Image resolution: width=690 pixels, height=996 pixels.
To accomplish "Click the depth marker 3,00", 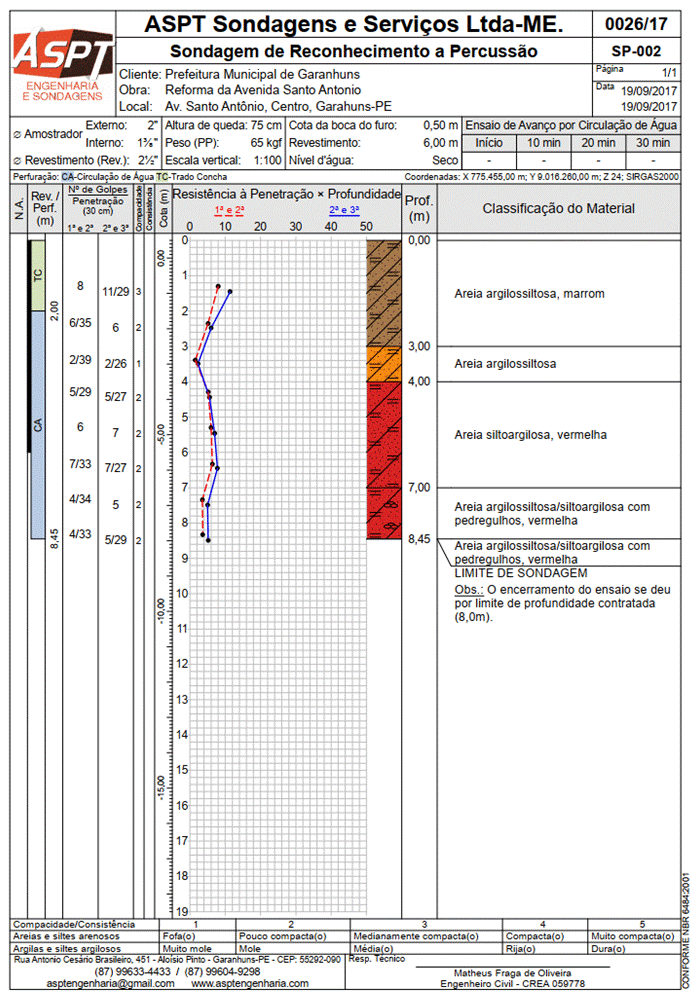I will 418,346.
